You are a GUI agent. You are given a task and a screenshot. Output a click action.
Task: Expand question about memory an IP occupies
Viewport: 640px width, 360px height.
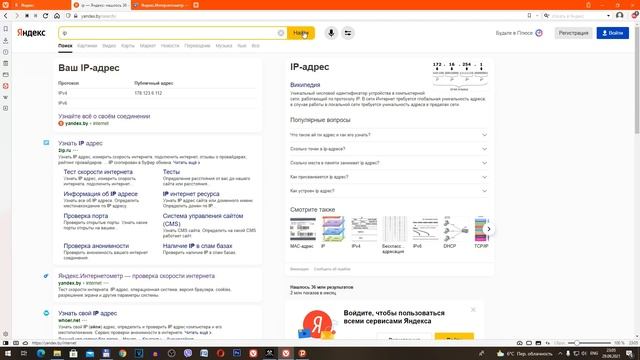pyautogui.click(x=389, y=163)
